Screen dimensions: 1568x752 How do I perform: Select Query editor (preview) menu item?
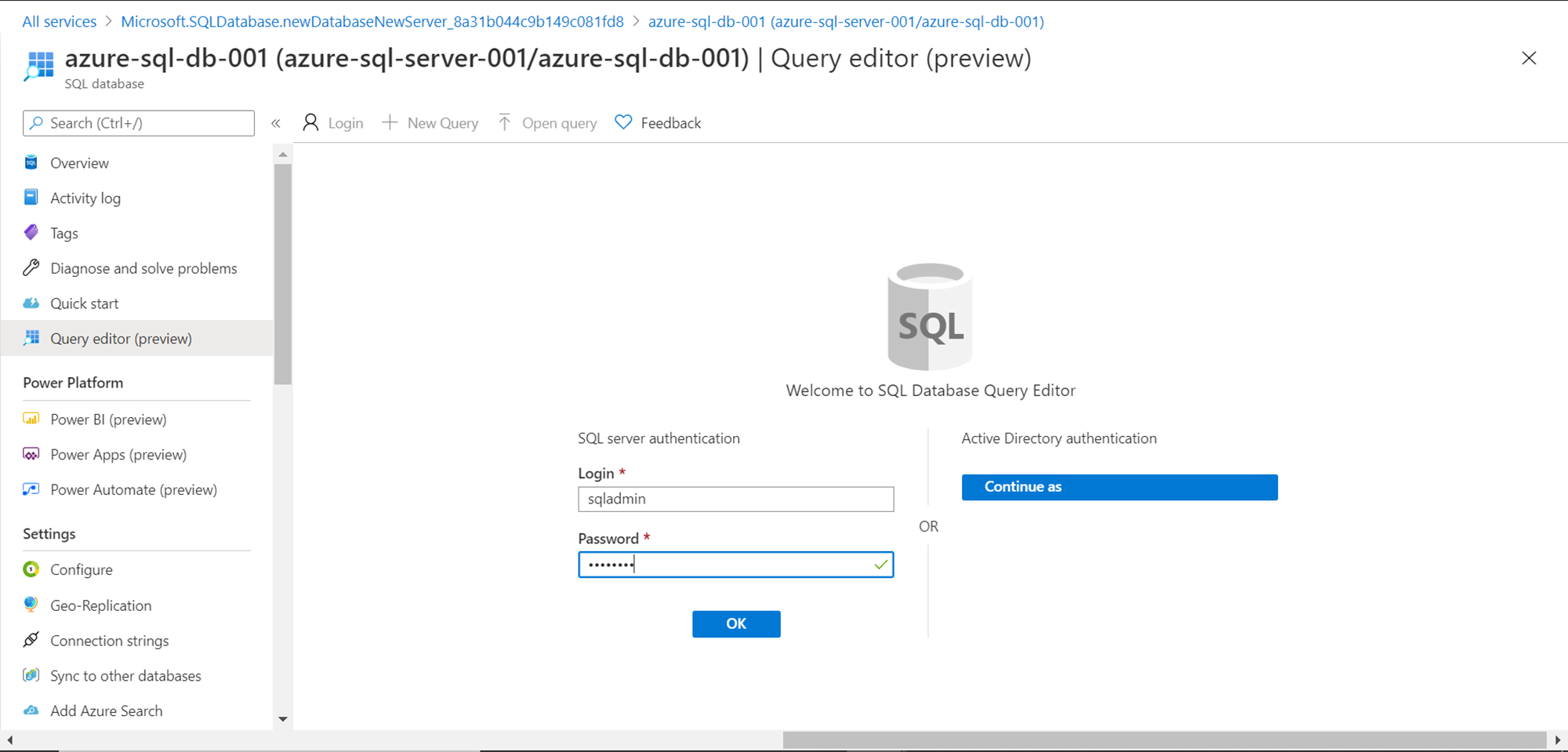(x=121, y=339)
